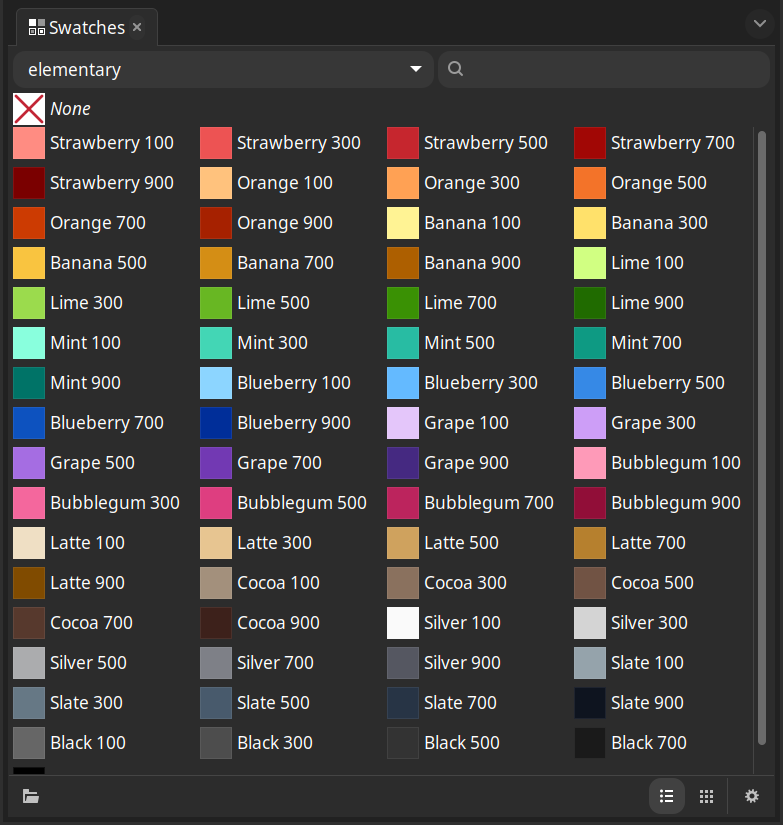Click the swatch search field
The height and width of the screenshot is (825, 783).
604,69
